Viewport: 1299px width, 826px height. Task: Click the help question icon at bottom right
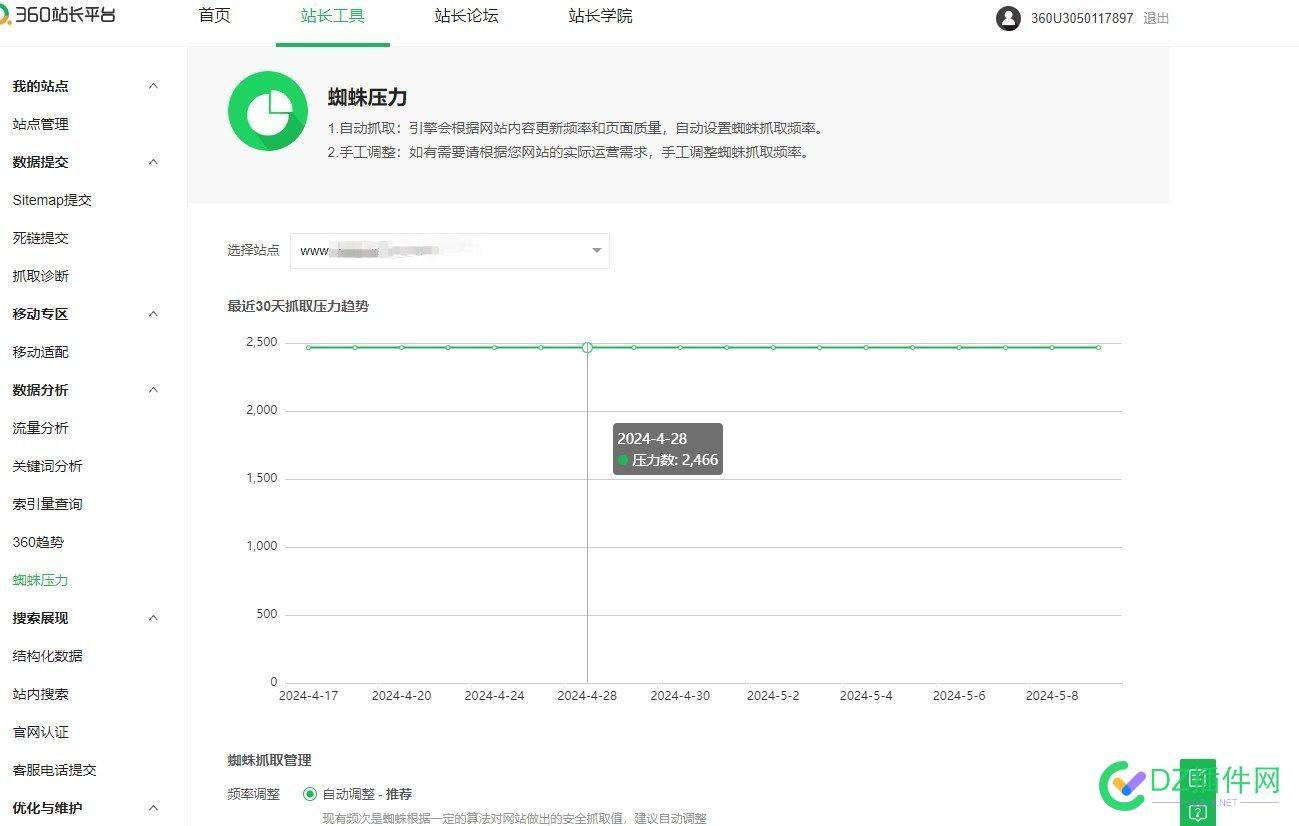tap(1198, 812)
